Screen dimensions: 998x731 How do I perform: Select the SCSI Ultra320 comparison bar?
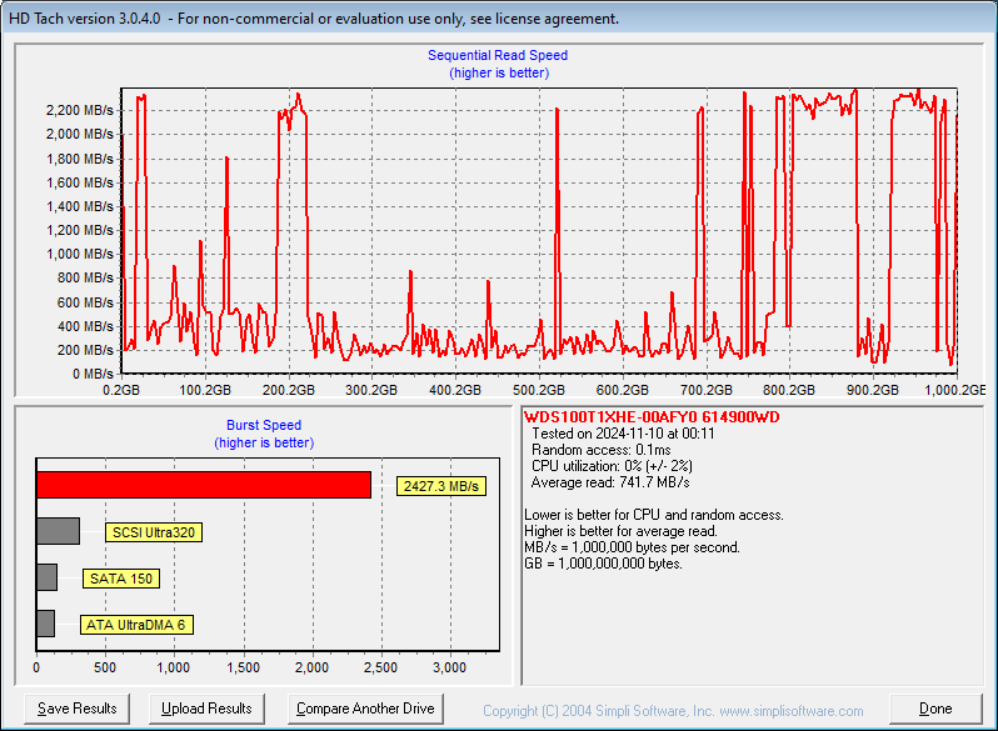(60, 530)
